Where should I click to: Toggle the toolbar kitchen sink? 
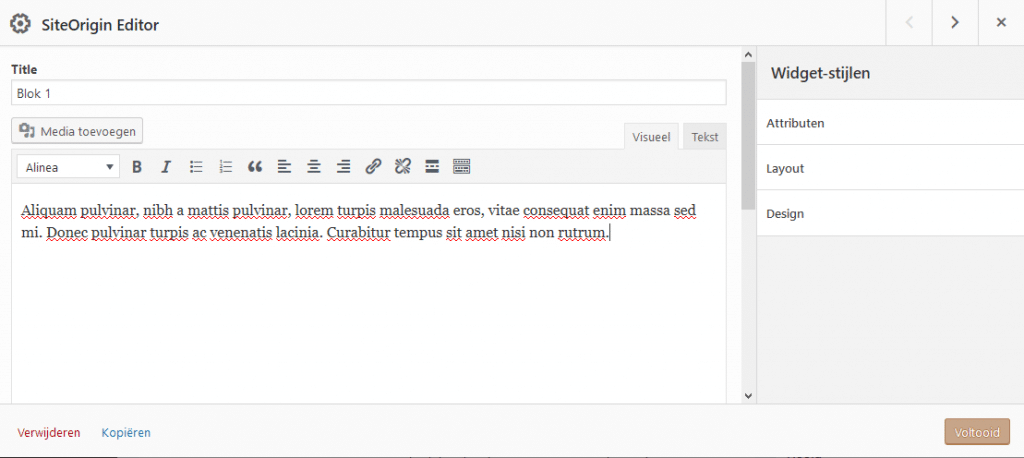462,167
